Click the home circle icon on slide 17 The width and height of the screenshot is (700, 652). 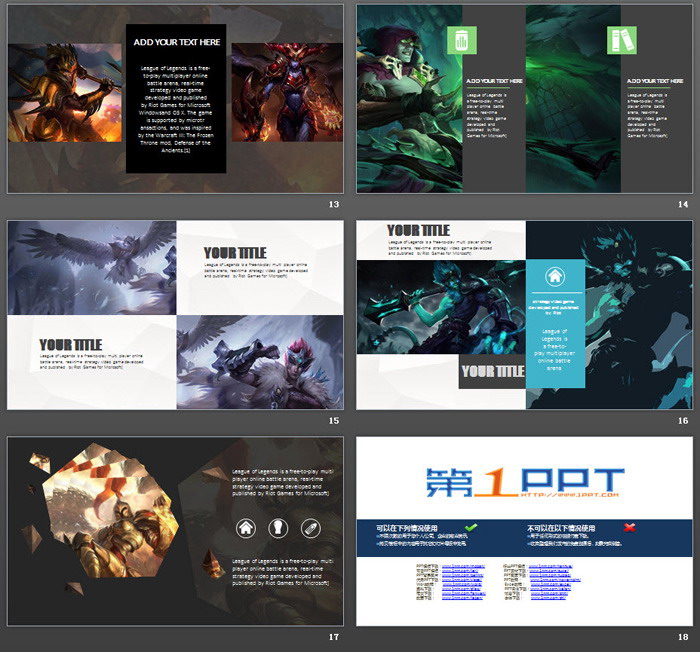[x=246, y=528]
